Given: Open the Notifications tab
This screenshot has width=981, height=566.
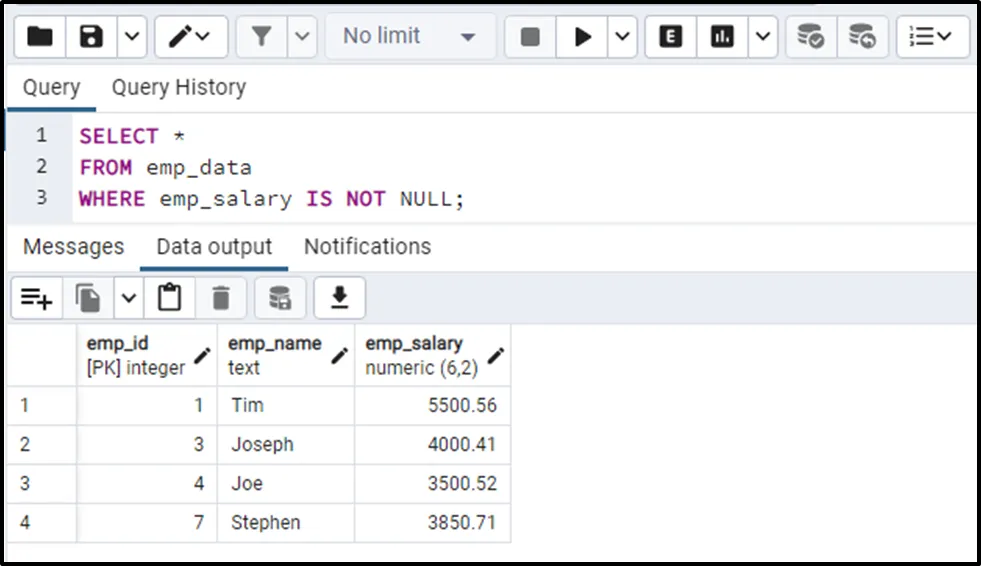Looking at the screenshot, I should pos(367,247).
